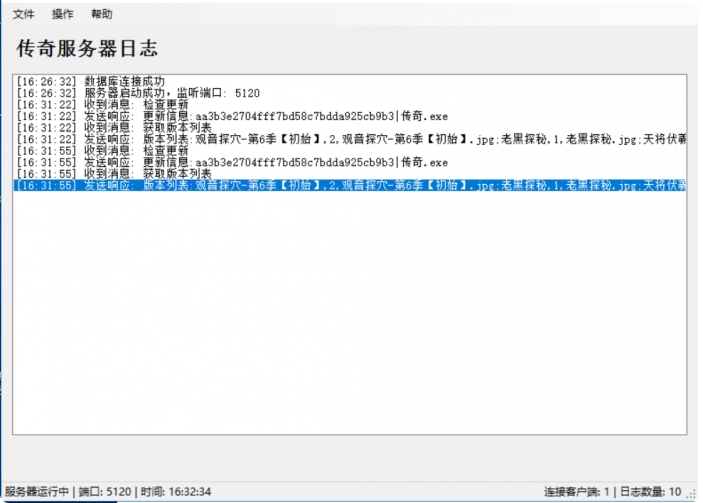Click the 传奇服务器日志 heading
This screenshot has width=703, height=503.
coord(87,48)
